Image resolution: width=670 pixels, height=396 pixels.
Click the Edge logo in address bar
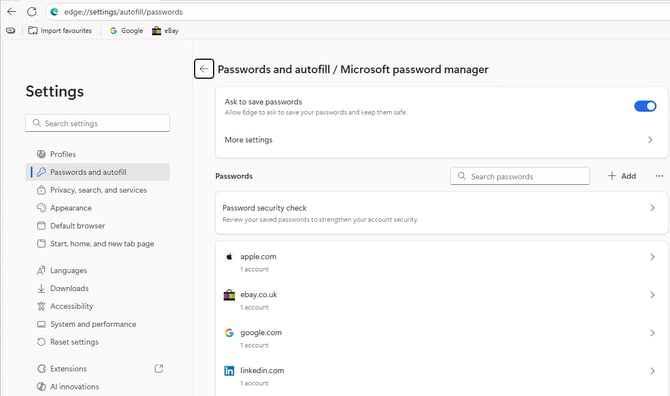click(54, 12)
